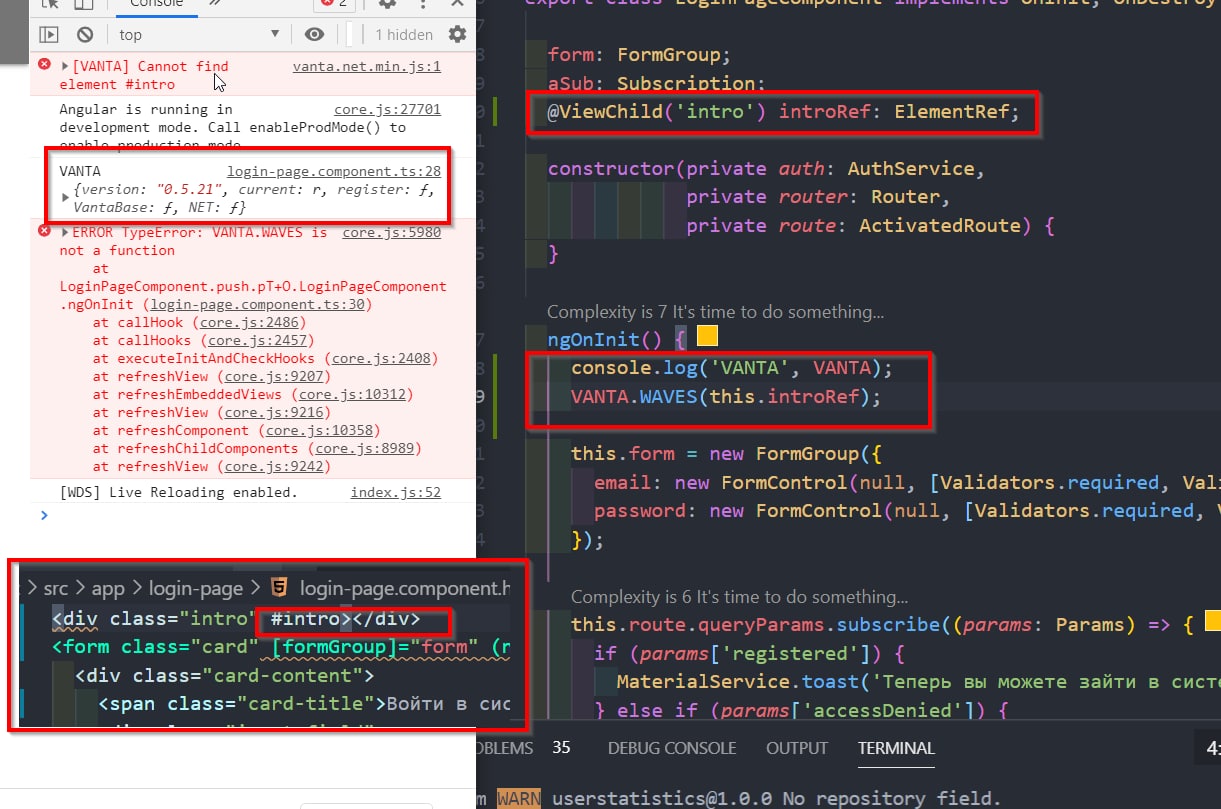Click the login-page.component.h file breadcrumb
The image size is (1221, 809).
tap(404, 589)
